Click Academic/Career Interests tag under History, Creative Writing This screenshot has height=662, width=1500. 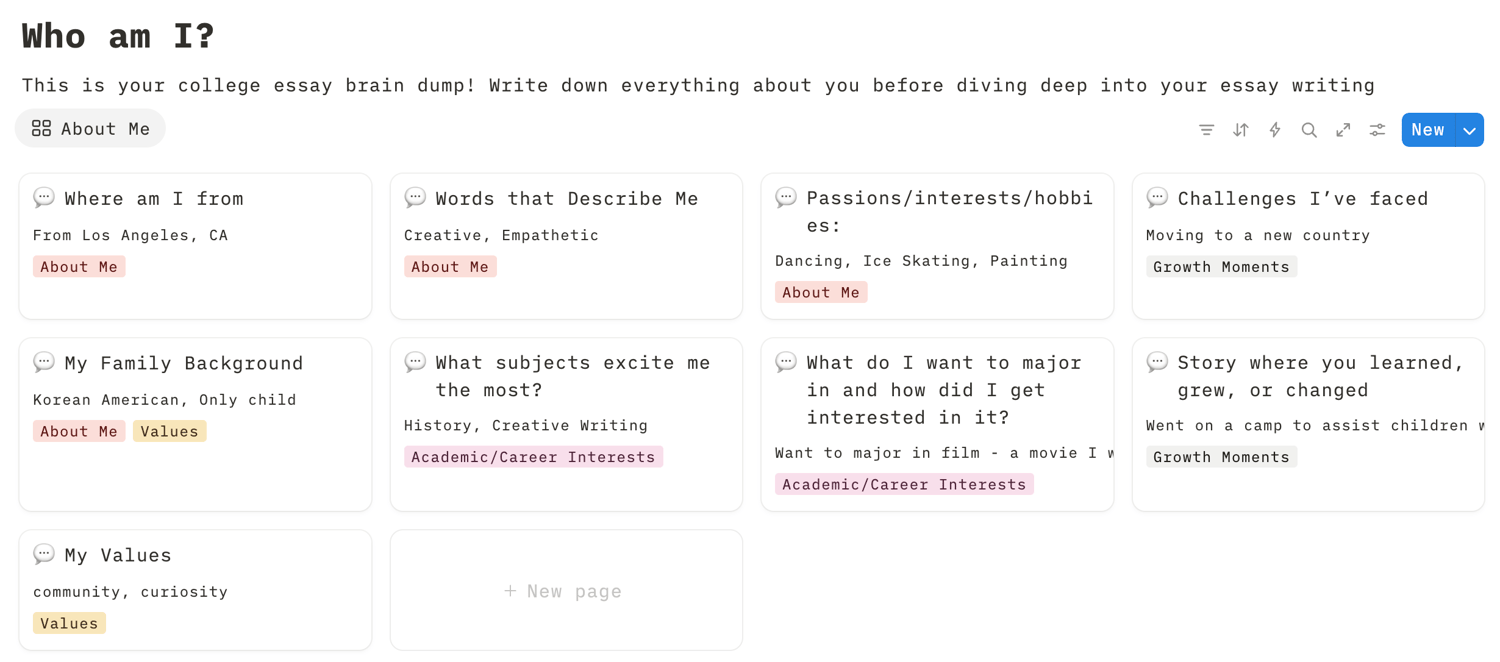coord(533,457)
